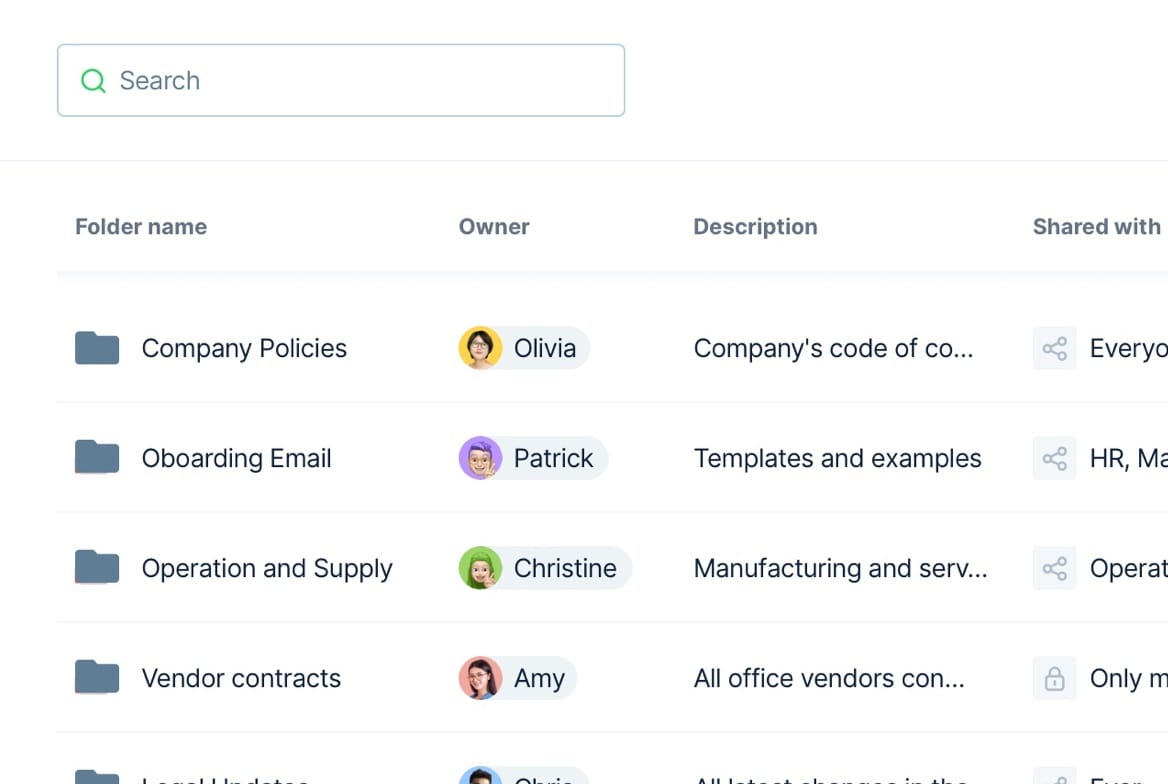Sort by the Folder name column header
Viewport: 1168px width, 784px height.
coord(140,227)
